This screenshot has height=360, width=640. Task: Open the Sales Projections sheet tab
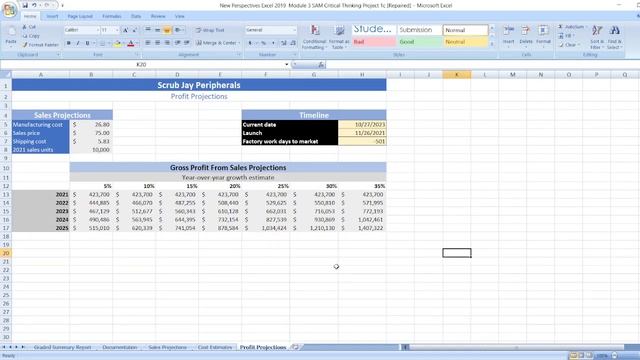click(167, 347)
